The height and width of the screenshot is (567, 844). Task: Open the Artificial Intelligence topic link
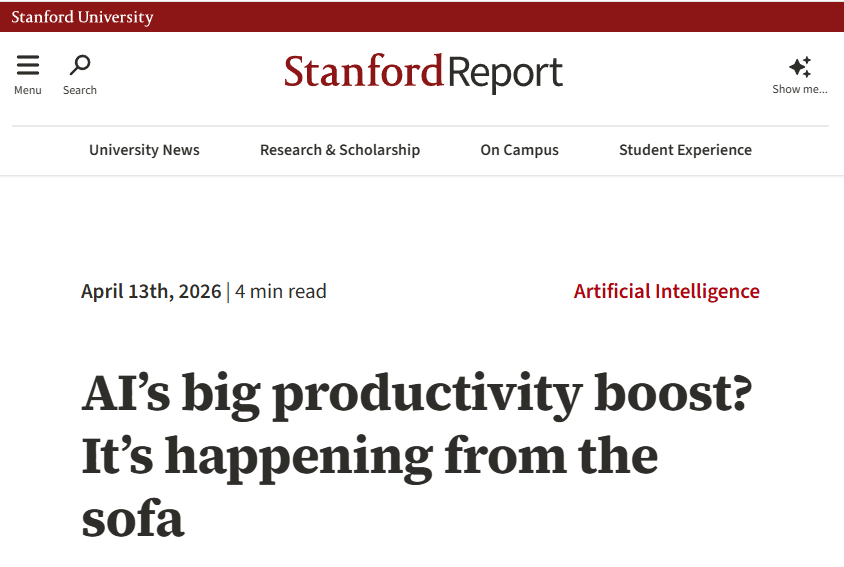(666, 291)
